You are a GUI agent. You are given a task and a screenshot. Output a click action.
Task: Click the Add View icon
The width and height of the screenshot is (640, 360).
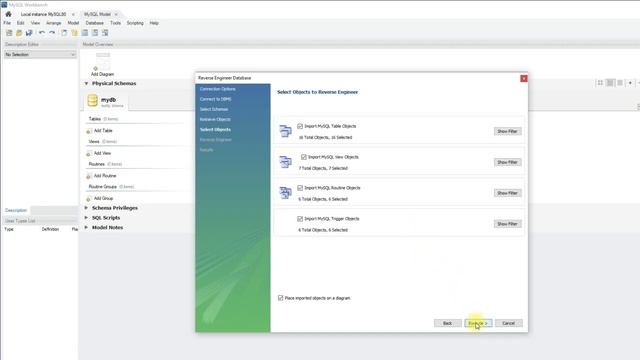[x=89, y=153]
